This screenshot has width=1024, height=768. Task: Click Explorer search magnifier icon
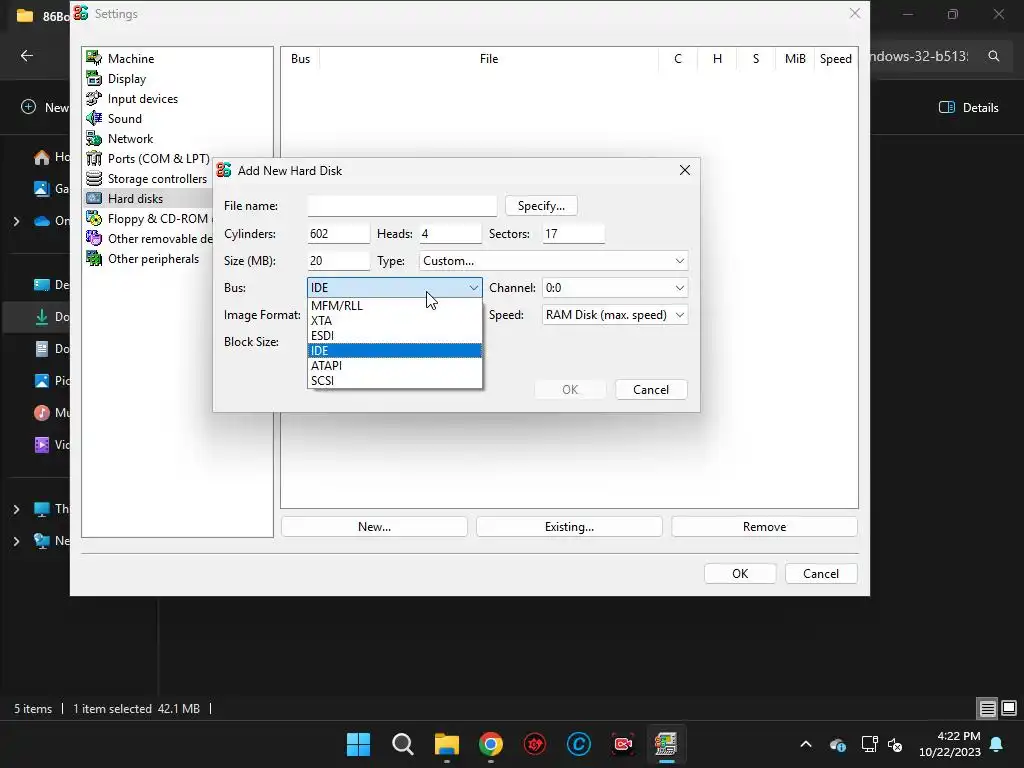click(994, 56)
